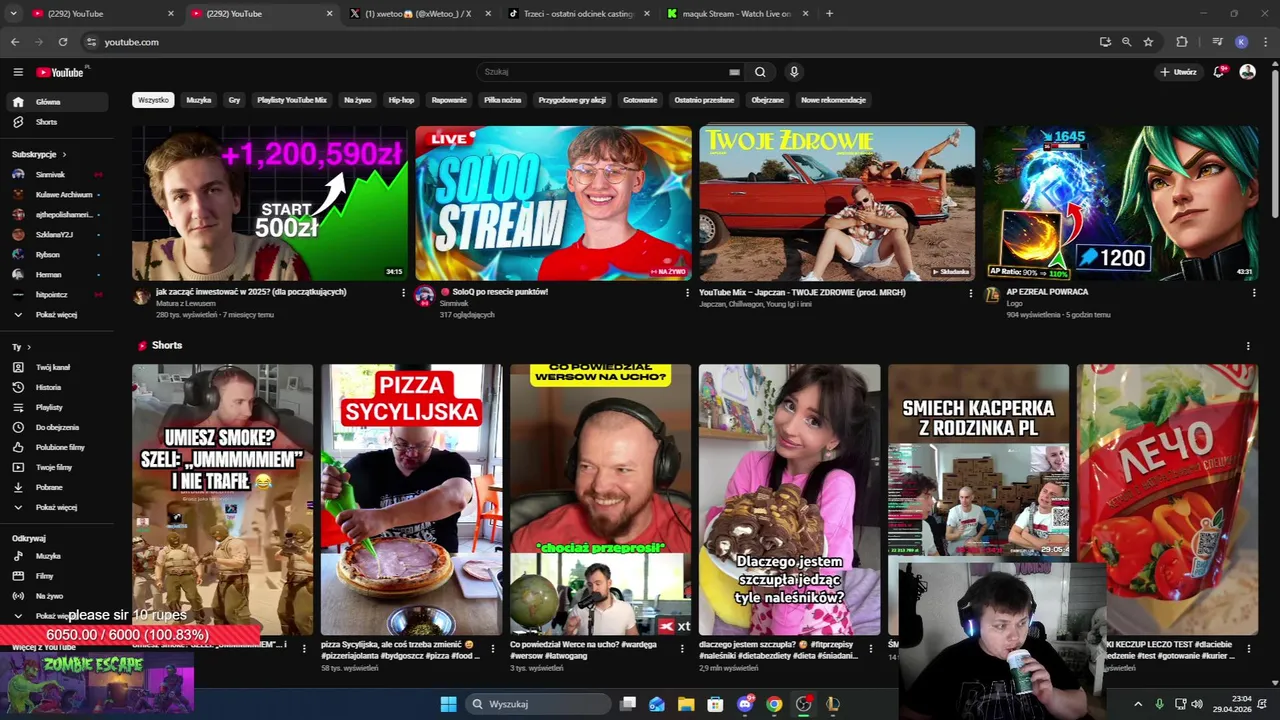Open Sinmivak subscription channel

coord(56,174)
